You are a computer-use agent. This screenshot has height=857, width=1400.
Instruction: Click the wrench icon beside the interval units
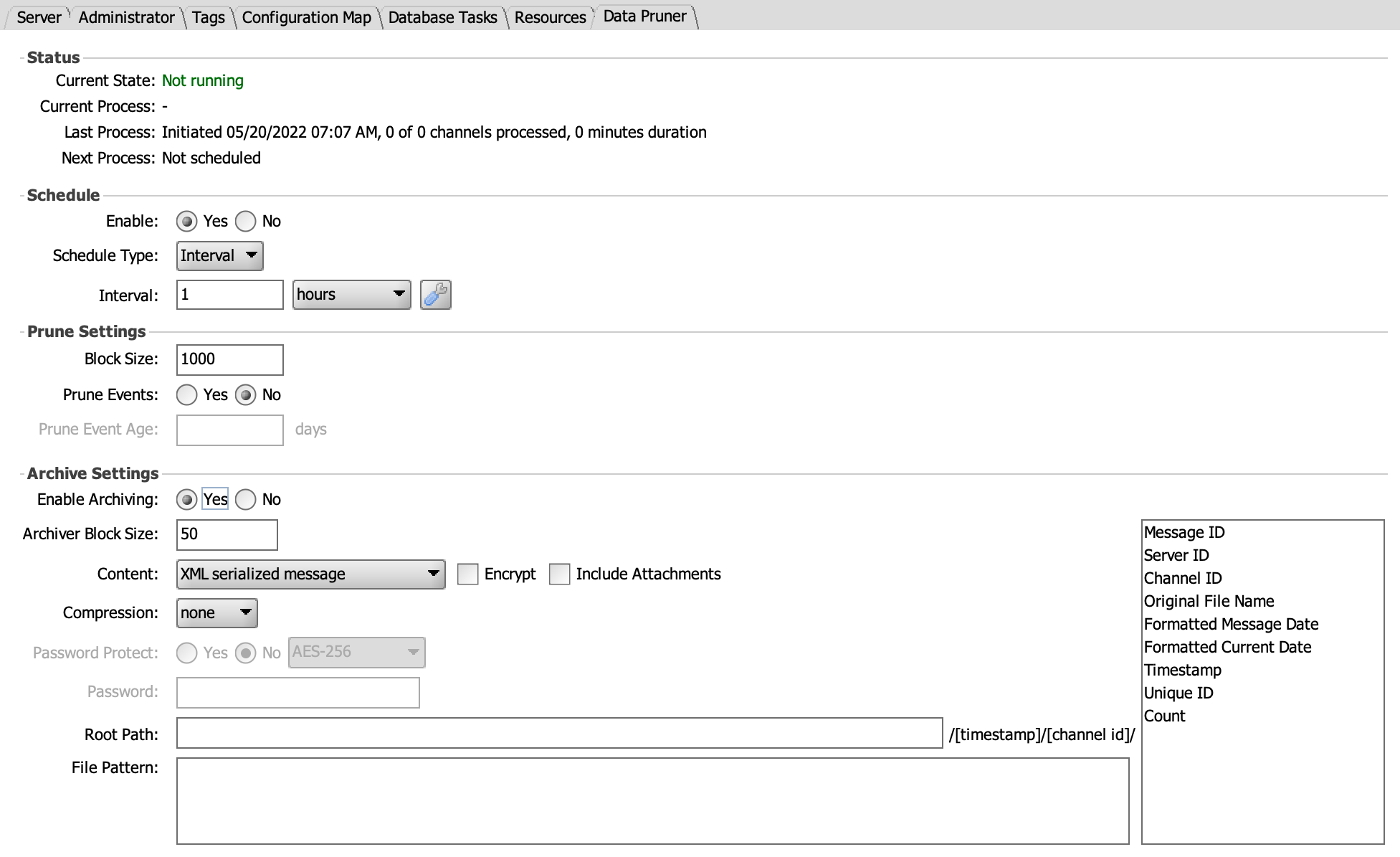pos(435,295)
